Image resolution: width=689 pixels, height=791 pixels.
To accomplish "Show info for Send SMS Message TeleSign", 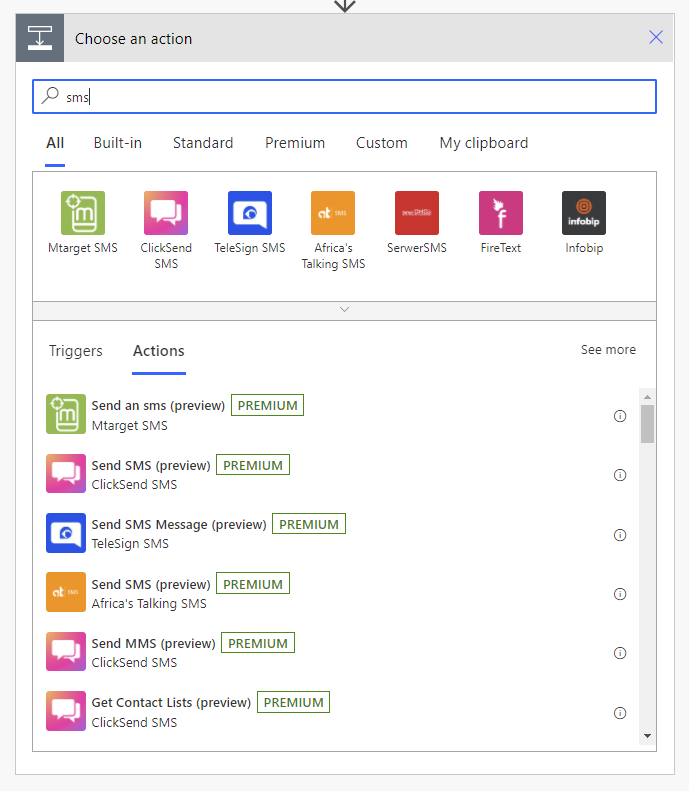I will [620, 535].
